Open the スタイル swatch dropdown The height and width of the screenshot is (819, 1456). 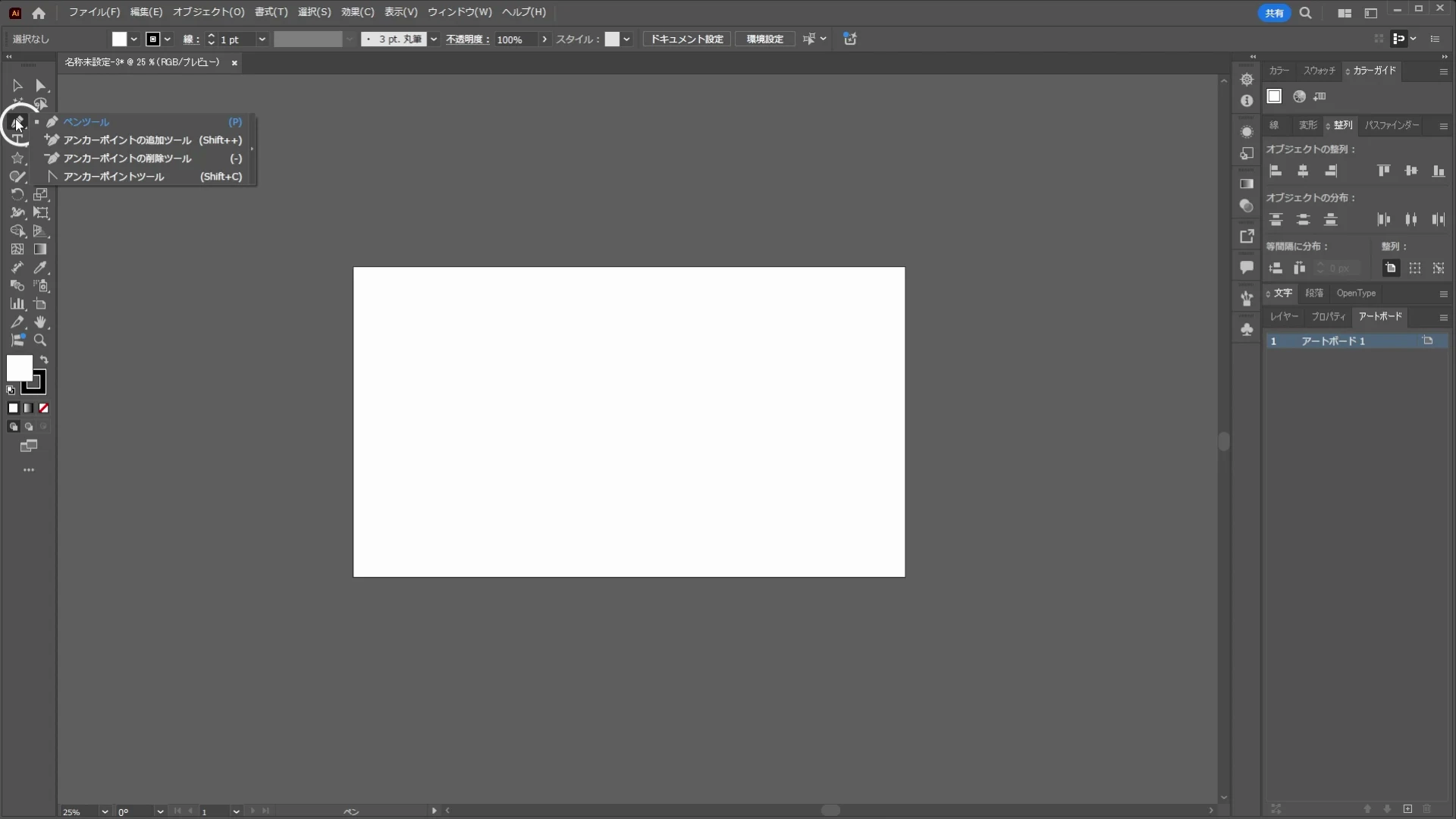click(x=626, y=39)
